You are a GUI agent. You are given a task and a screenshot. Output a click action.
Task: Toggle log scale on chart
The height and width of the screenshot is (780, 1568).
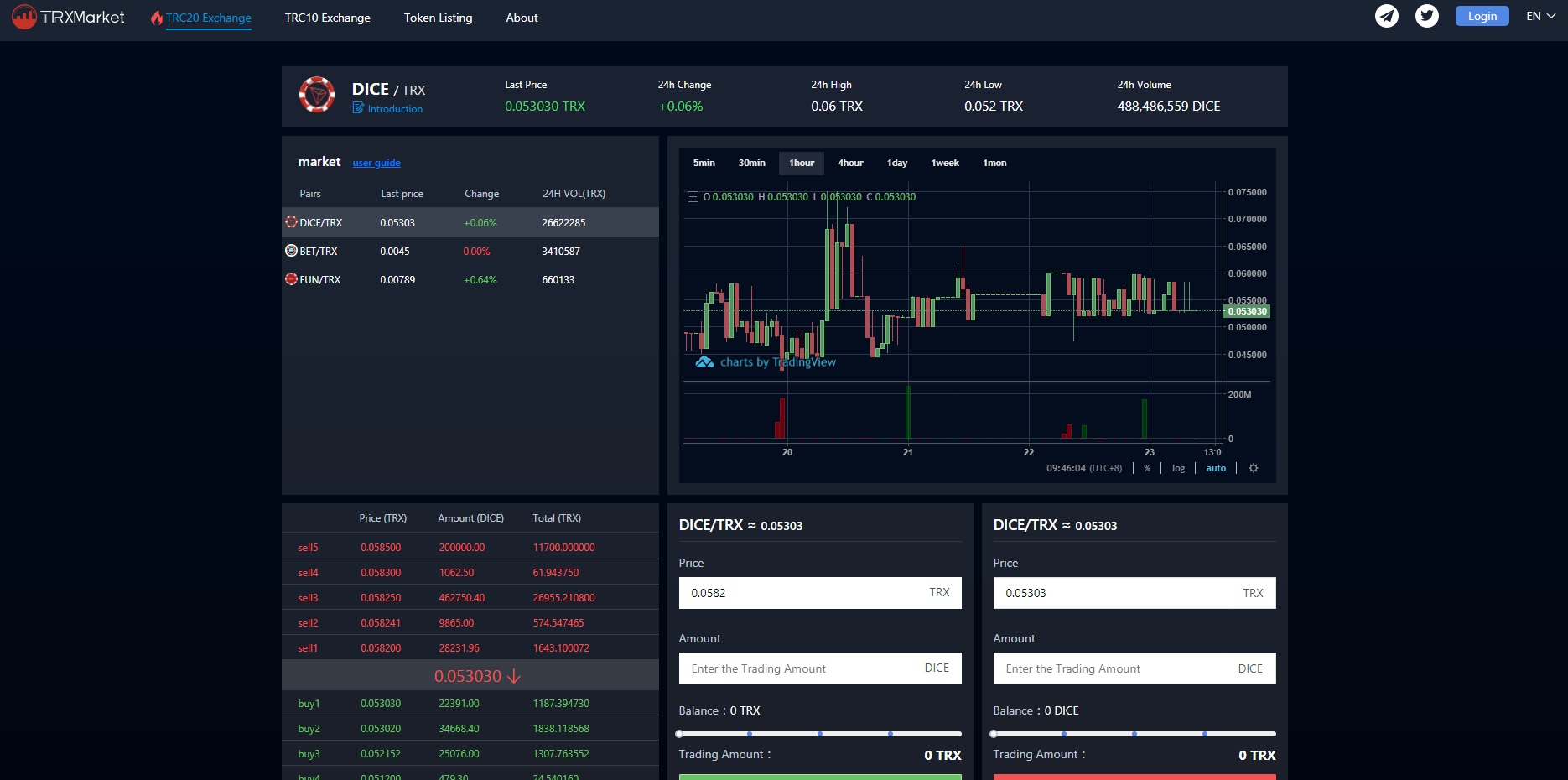pyautogui.click(x=1178, y=468)
